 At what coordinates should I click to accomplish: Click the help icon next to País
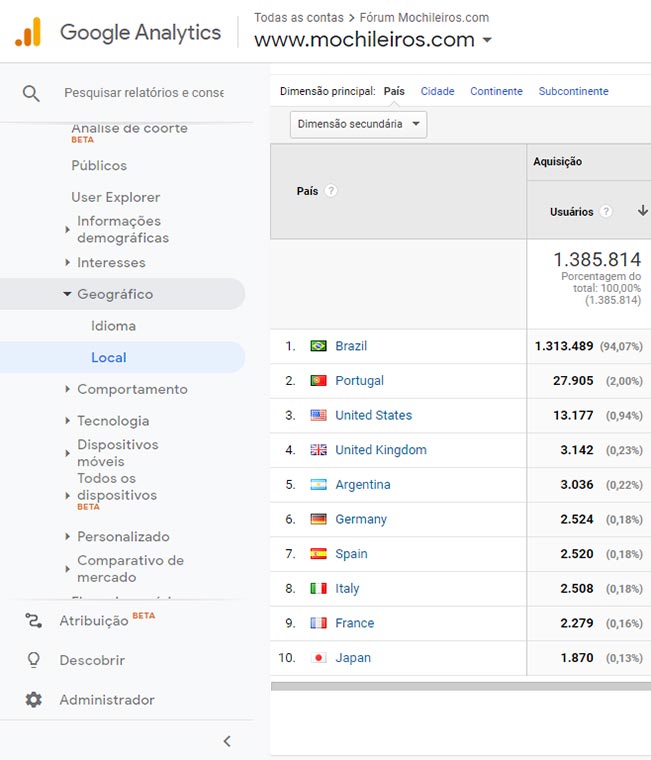331,190
